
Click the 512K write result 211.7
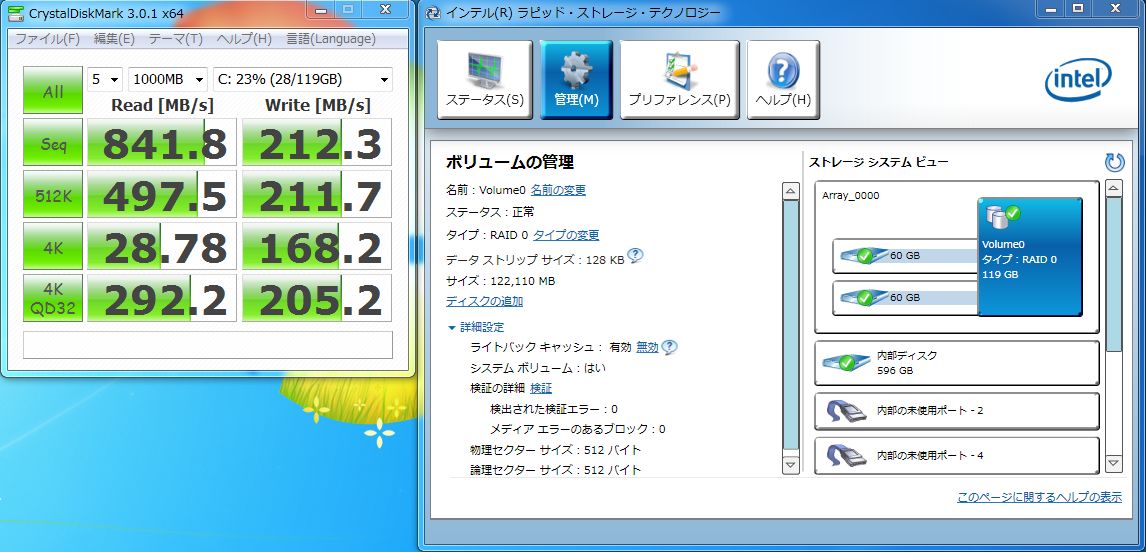(317, 194)
